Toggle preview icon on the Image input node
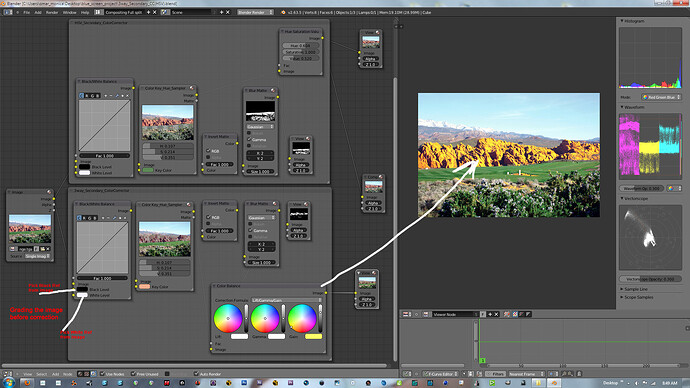690x388 pixels. coord(49,192)
